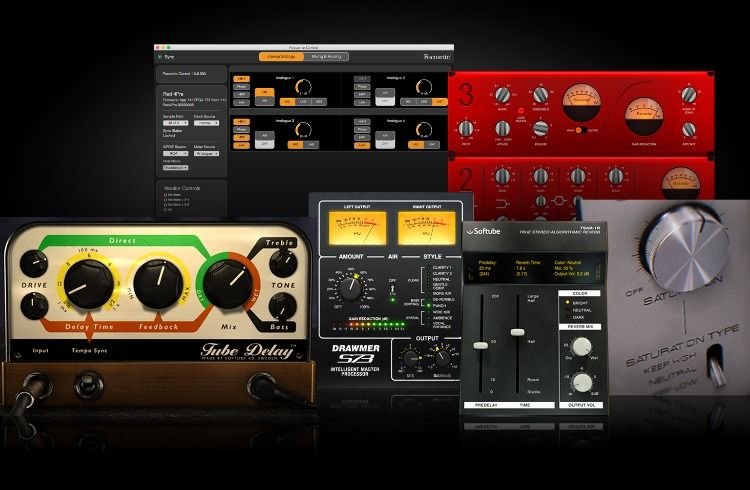Select Line input for Analogue 1

coord(303,102)
